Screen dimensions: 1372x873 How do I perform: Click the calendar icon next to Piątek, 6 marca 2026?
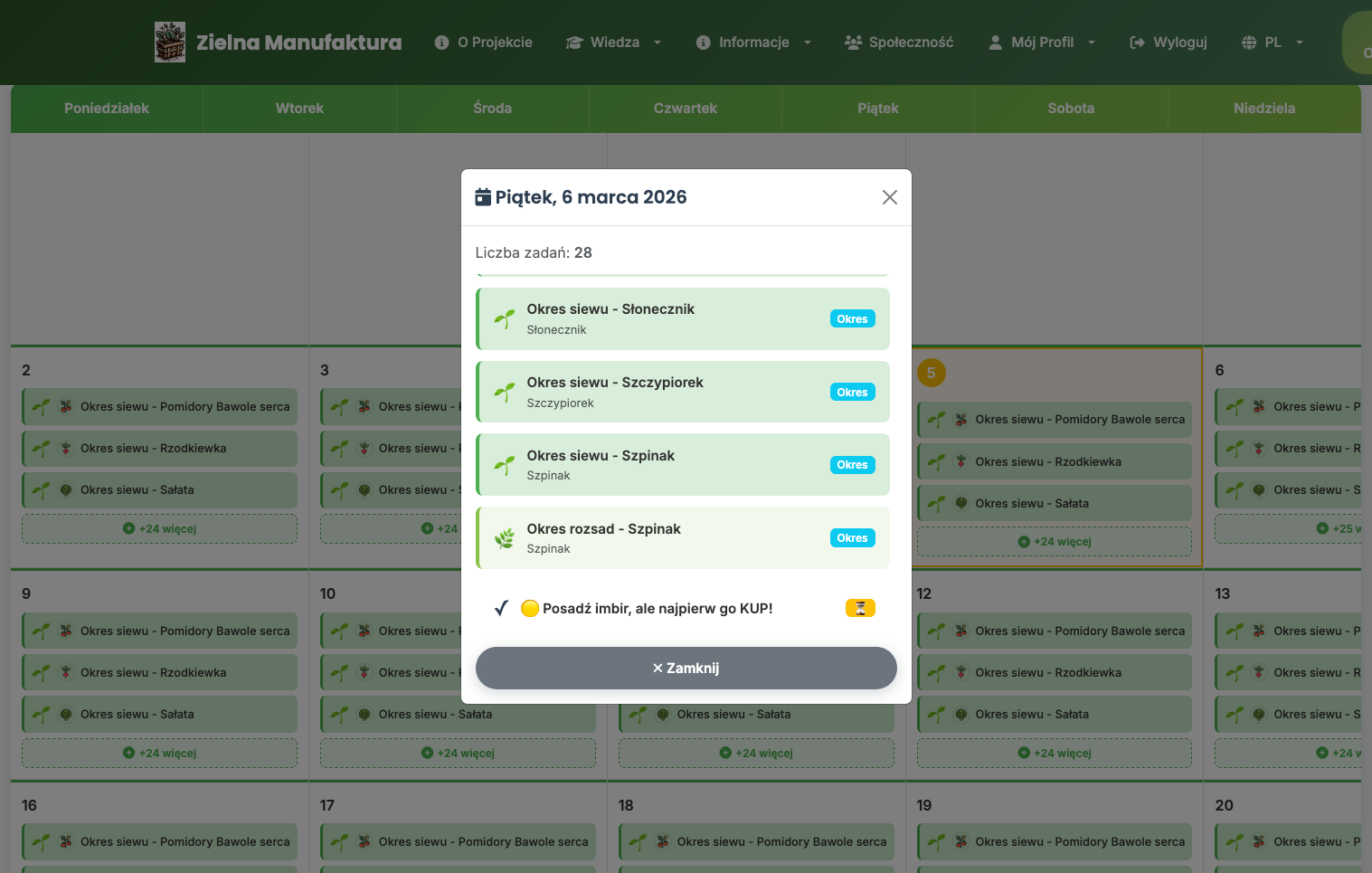pyautogui.click(x=483, y=197)
